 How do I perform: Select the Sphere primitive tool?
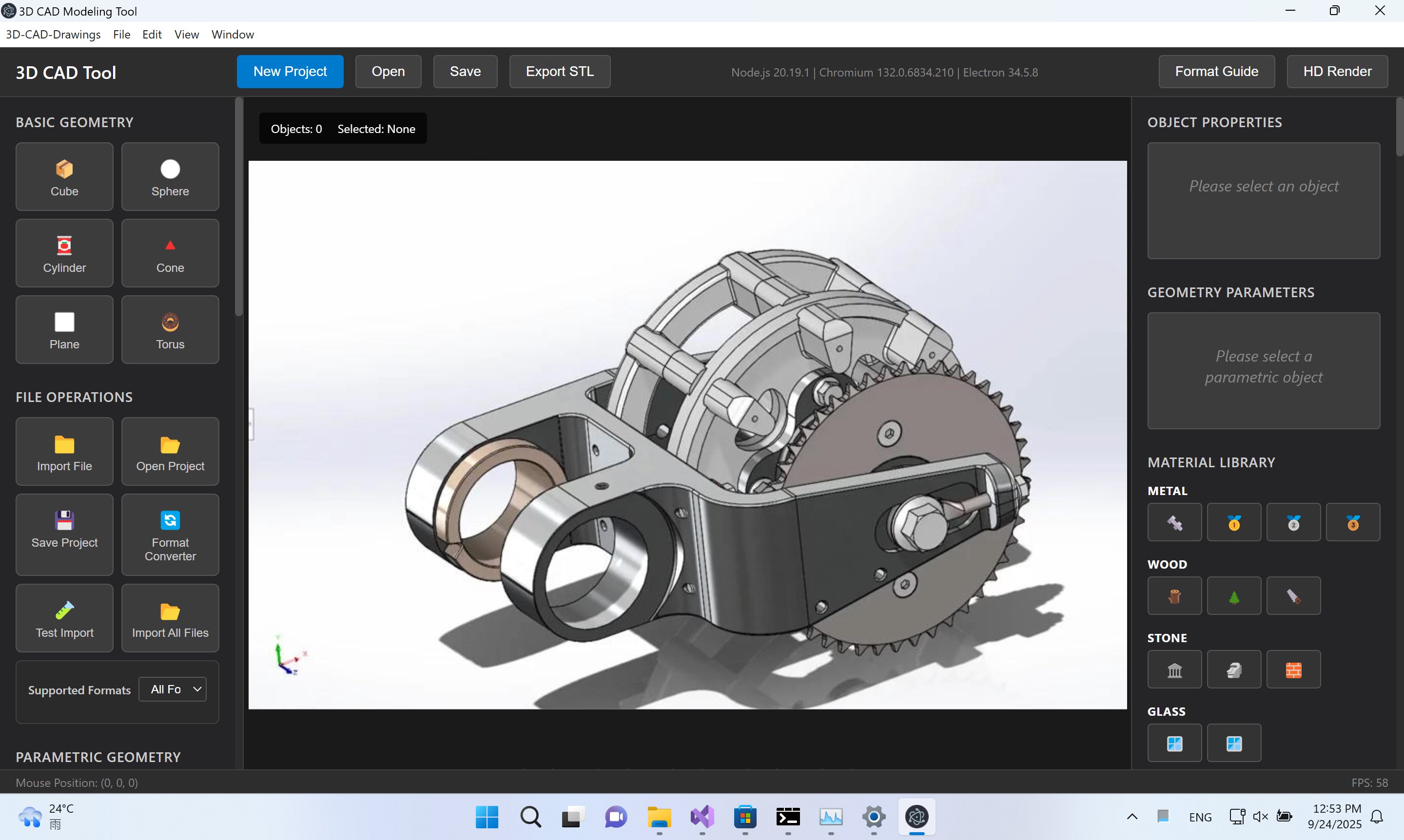(x=170, y=176)
